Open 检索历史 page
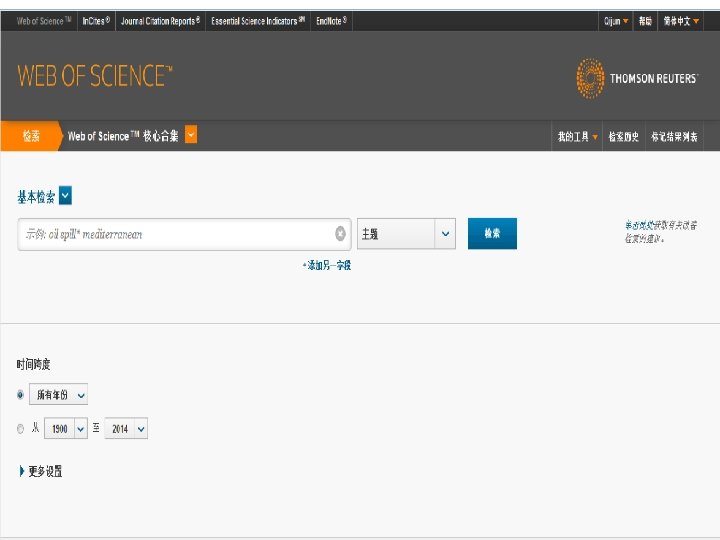Viewport: 720px width, 540px height. tap(623, 136)
